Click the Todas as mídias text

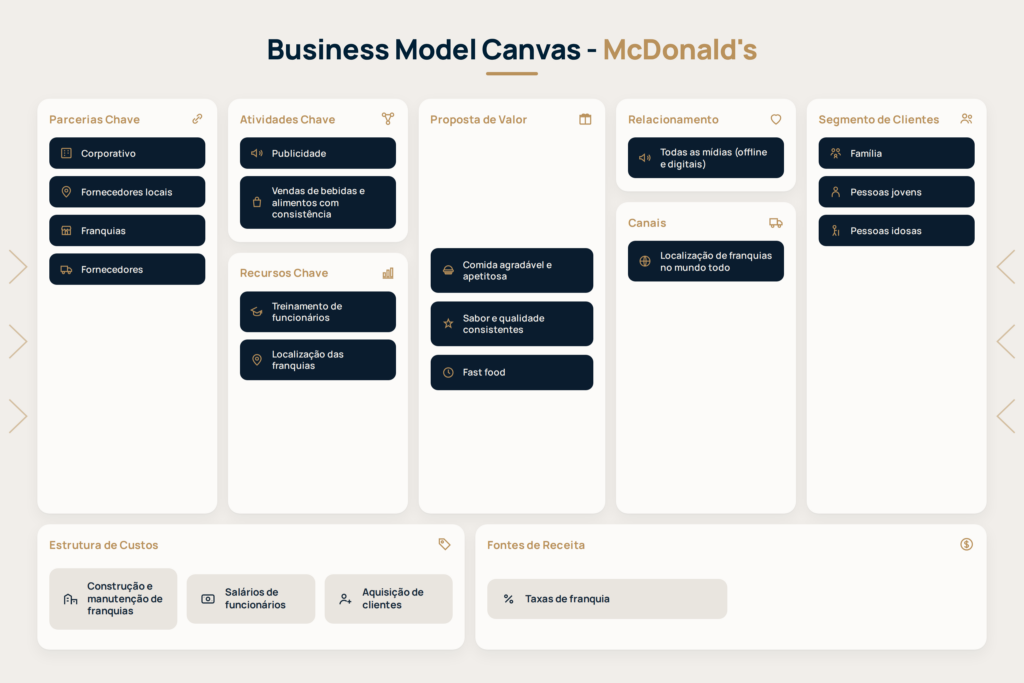click(x=714, y=158)
